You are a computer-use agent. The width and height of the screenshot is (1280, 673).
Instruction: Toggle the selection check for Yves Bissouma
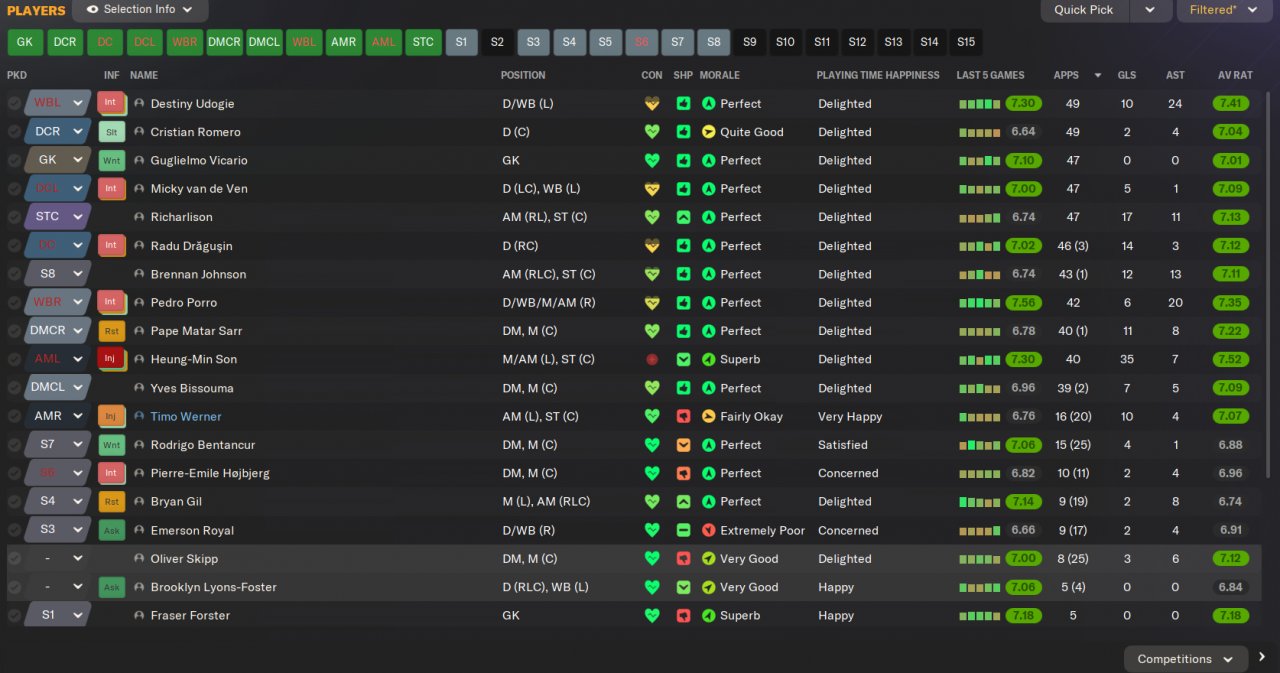[x=14, y=388]
